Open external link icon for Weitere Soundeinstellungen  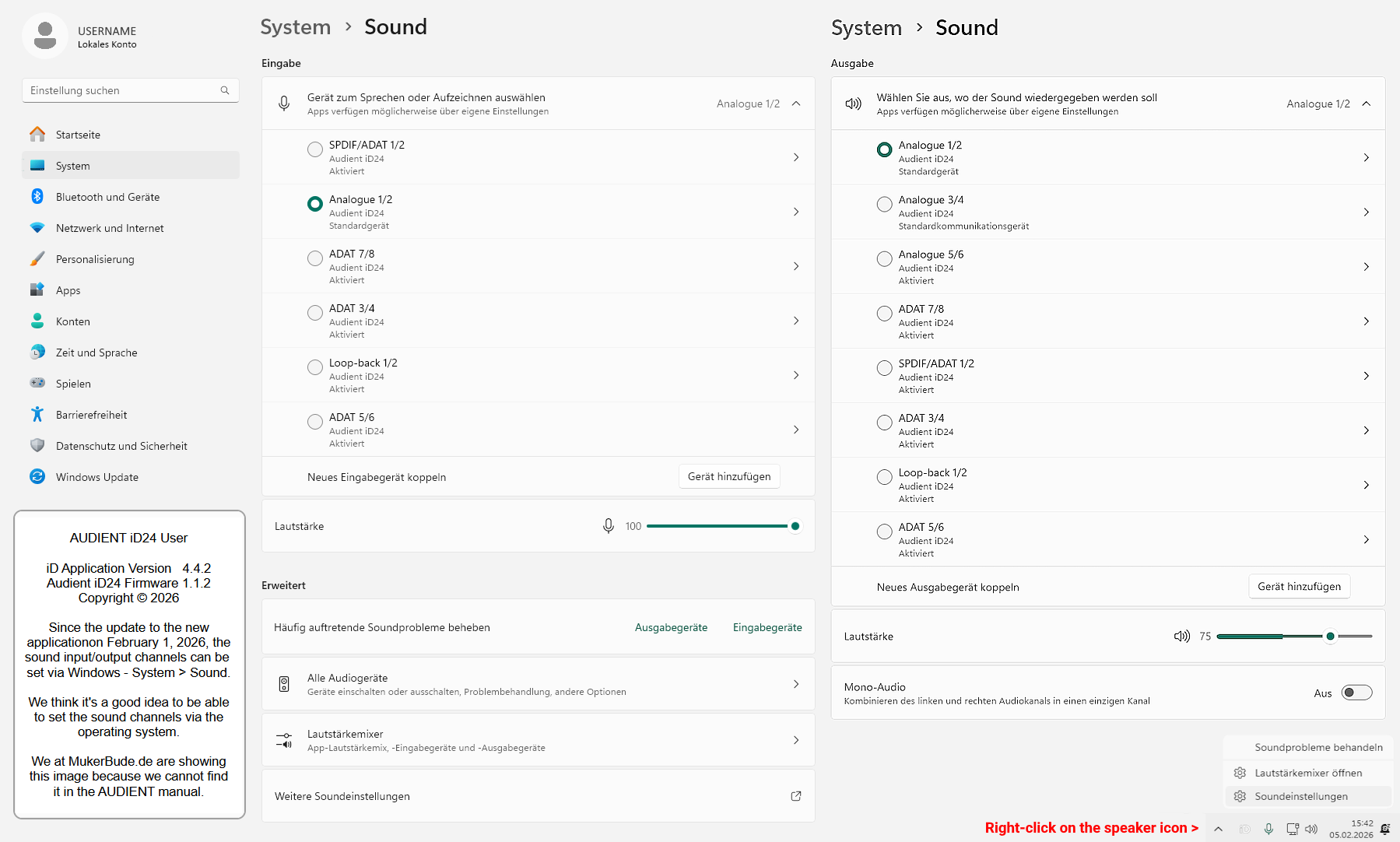pyautogui.click(x=795, y=796)
